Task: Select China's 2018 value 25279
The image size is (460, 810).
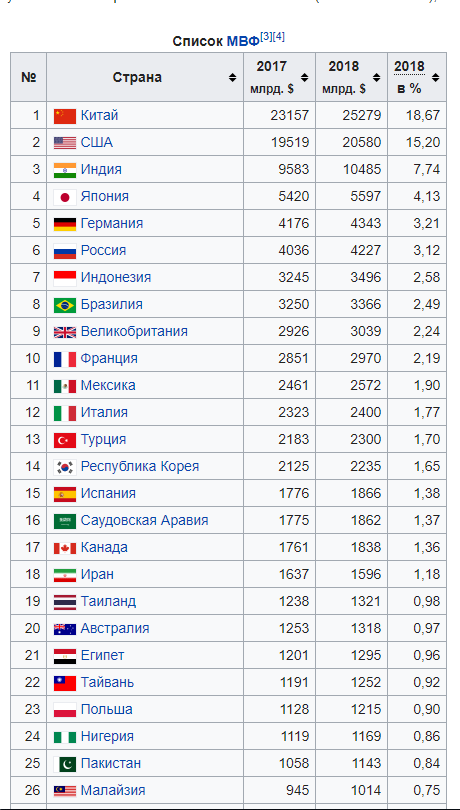Action: [x=361, y=115]
